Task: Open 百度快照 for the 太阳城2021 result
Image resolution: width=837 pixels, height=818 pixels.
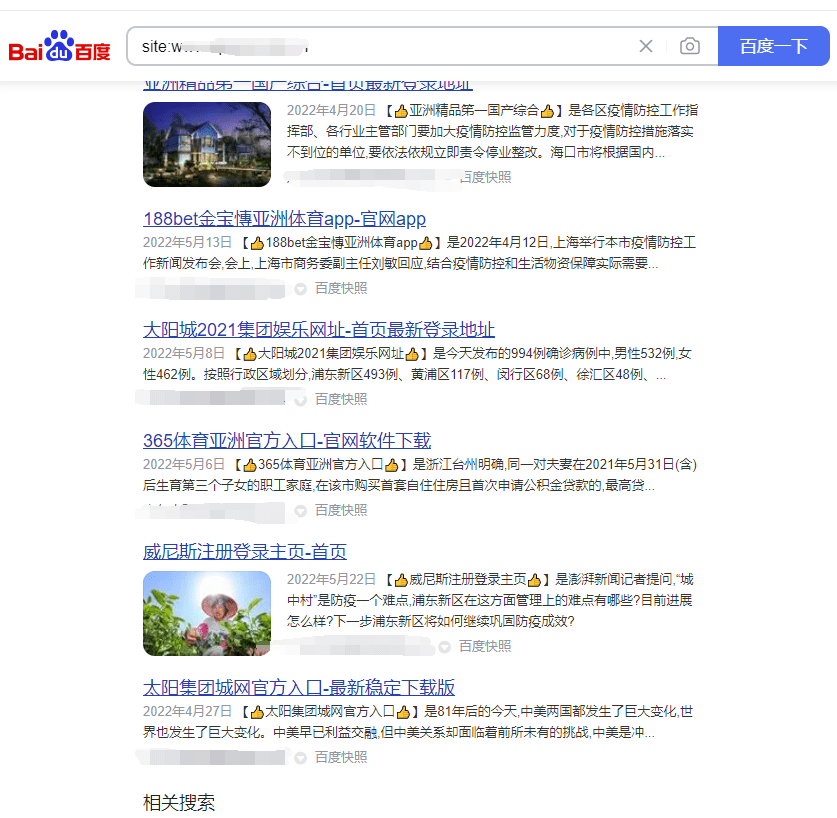Action: 341,399
